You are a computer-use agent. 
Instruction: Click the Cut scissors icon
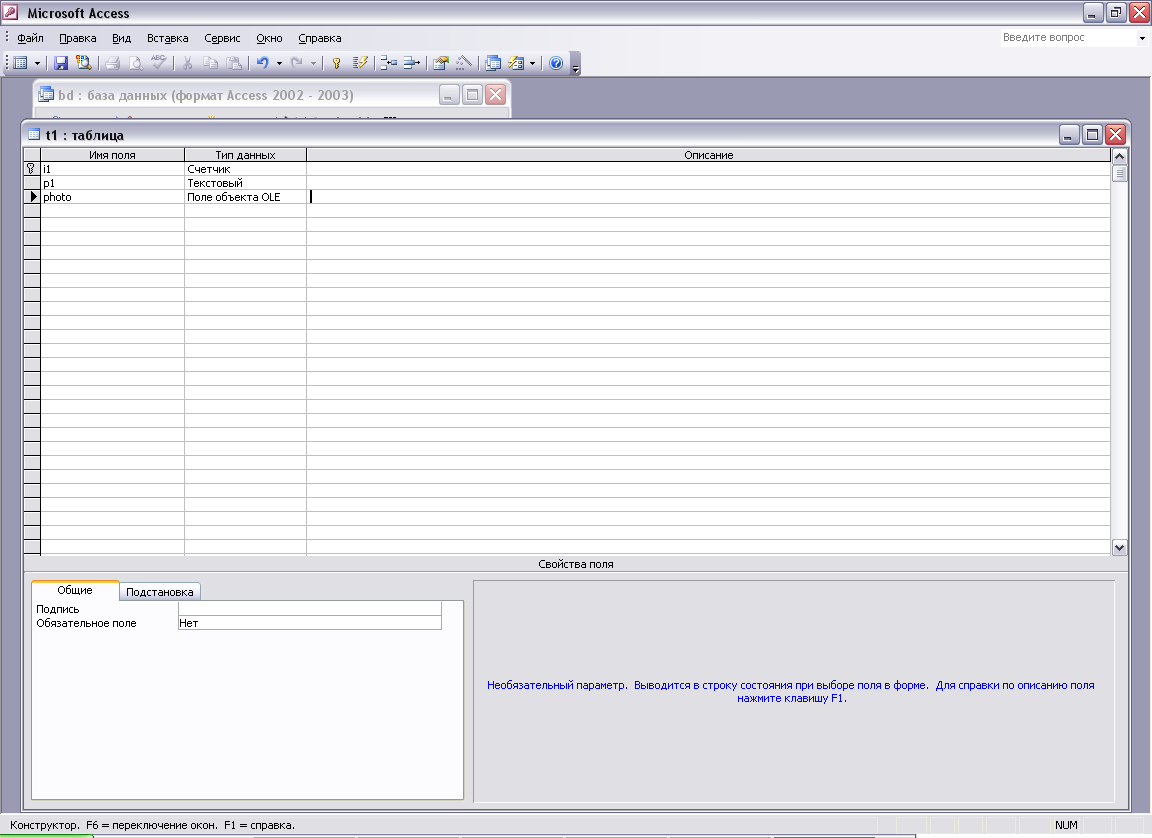[187, 63]
